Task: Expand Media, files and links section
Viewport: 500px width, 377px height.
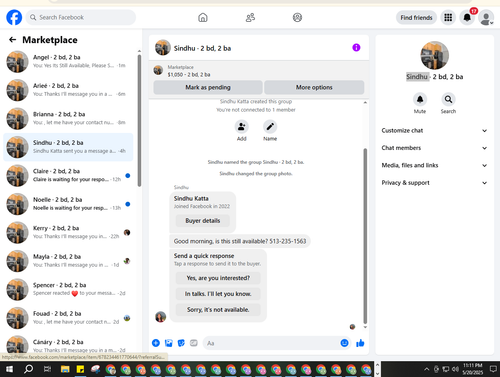Action: pyautogui.click(x=434, y=165)
